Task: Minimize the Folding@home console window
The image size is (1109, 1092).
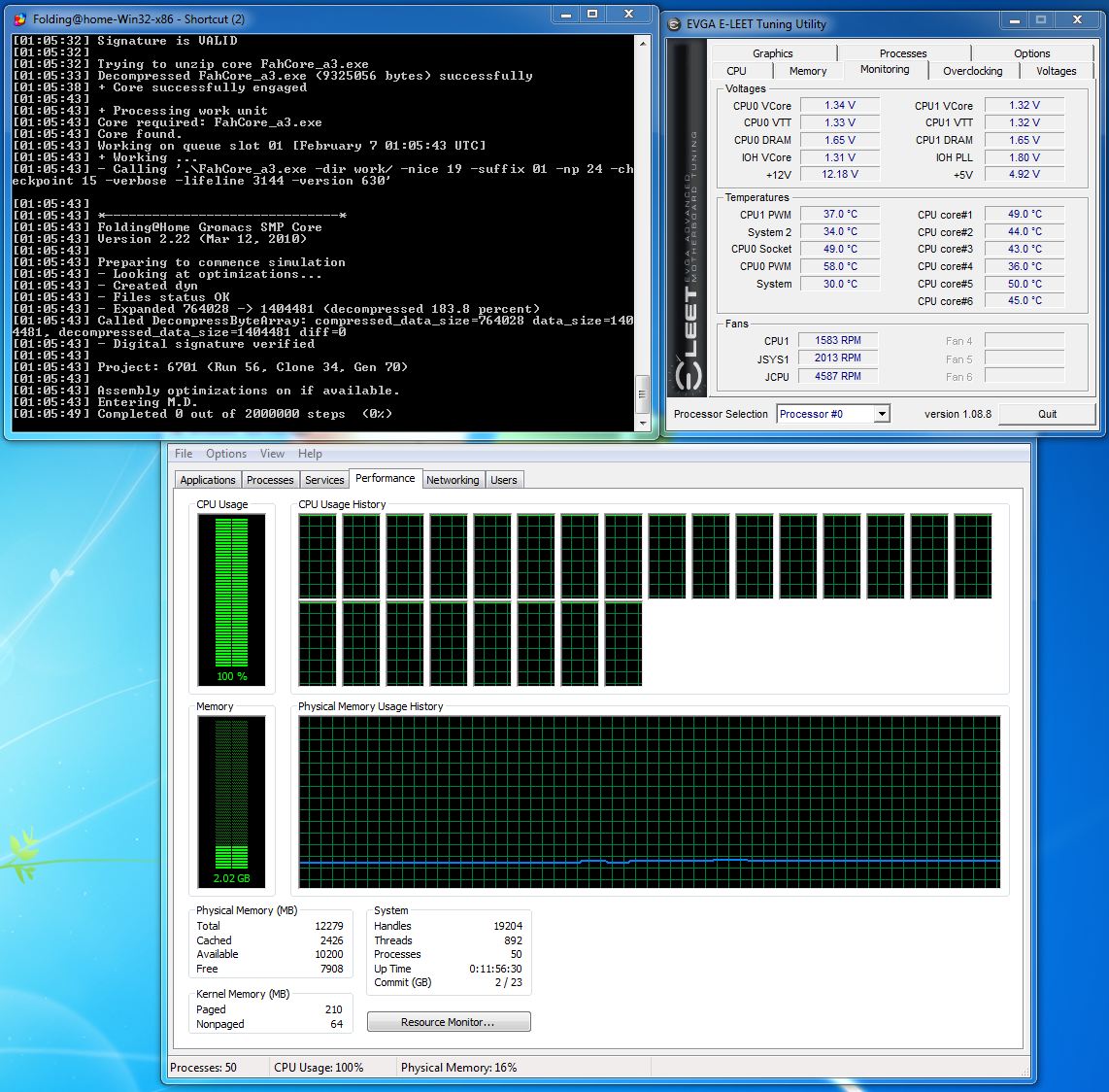Action: pyautogui.click(x=566, y=15)
